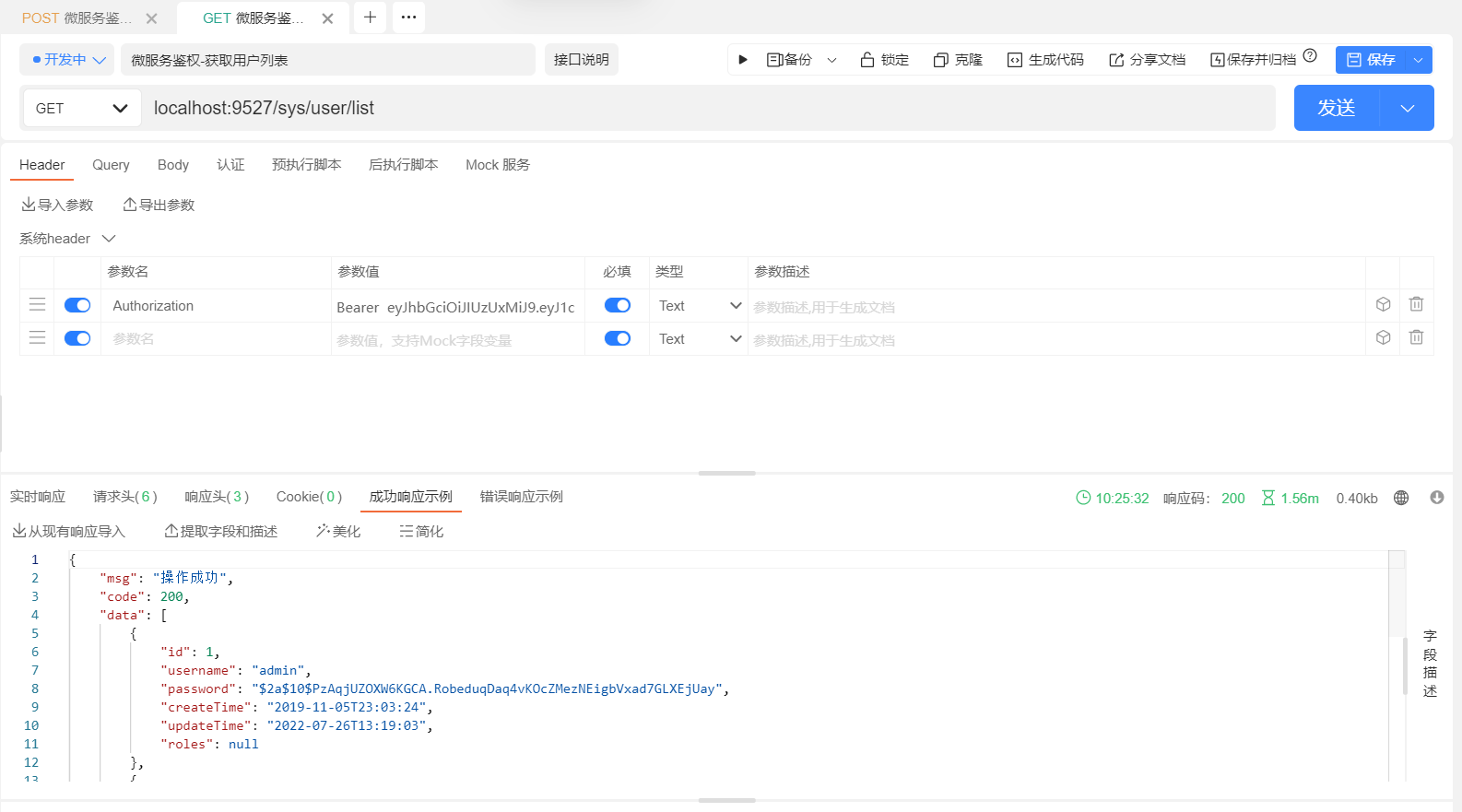Toggle the required switch for Authorization
The height and width of the screenshot is (812, 1462).
(618, 305)
